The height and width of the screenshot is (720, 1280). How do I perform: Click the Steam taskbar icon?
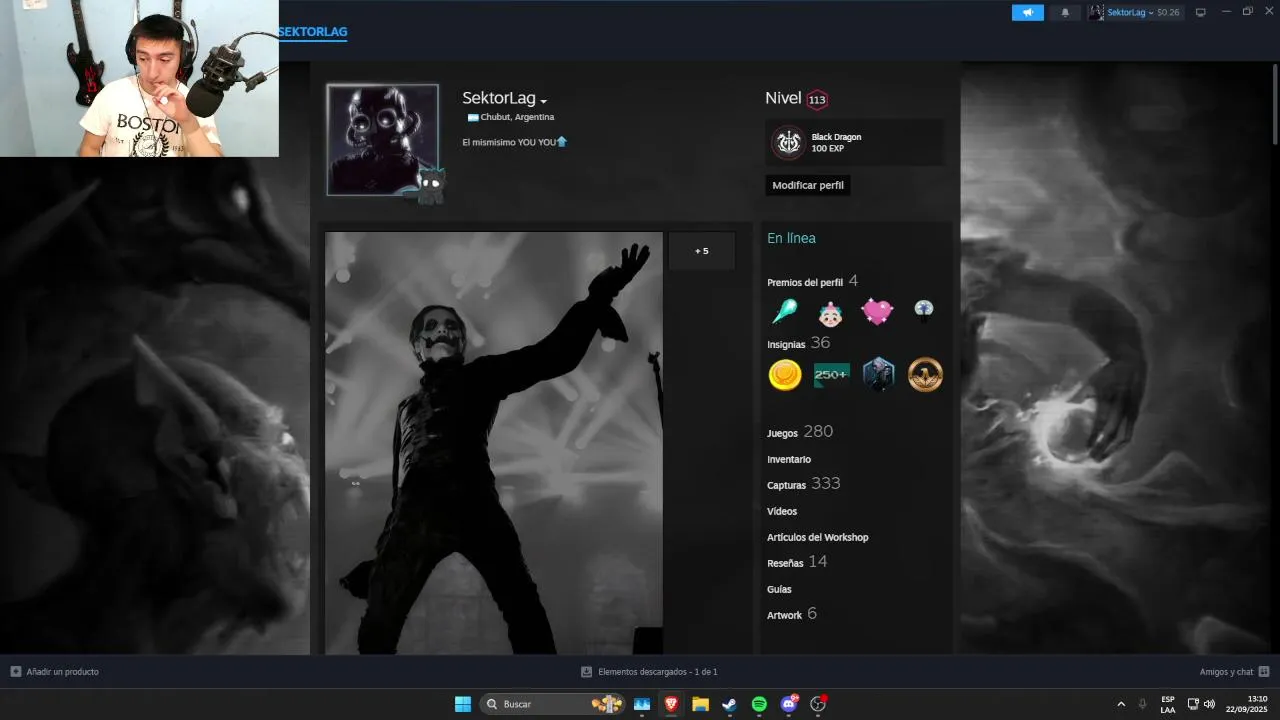pyautogui.click(x=730, y=704)
